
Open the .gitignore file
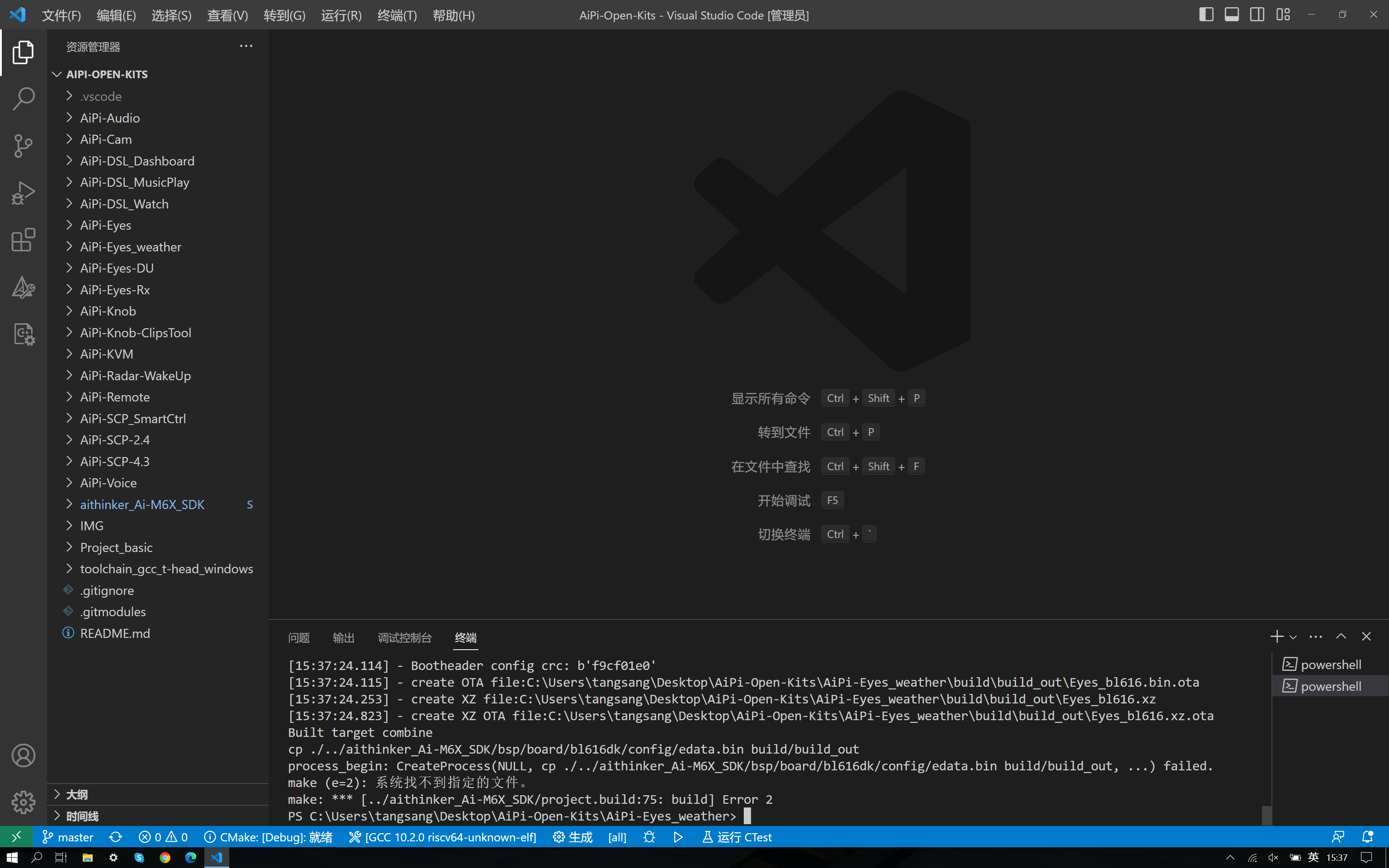(x=158, y=590)
